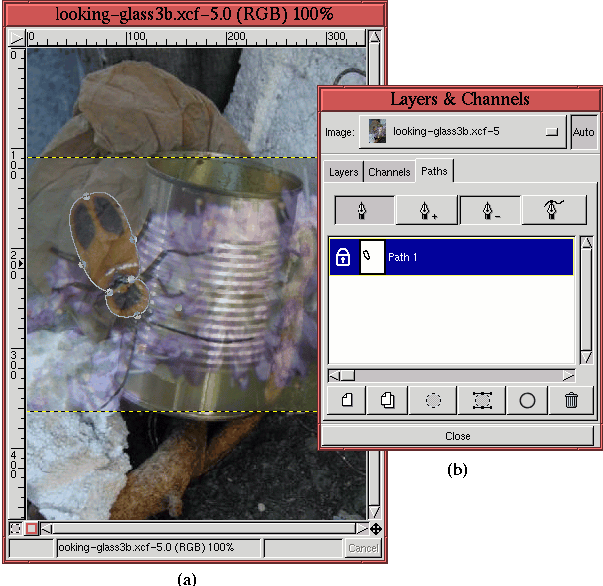Choose the Add Point pen tool
This screenshot has height=586, width=603.
point(427,209)
